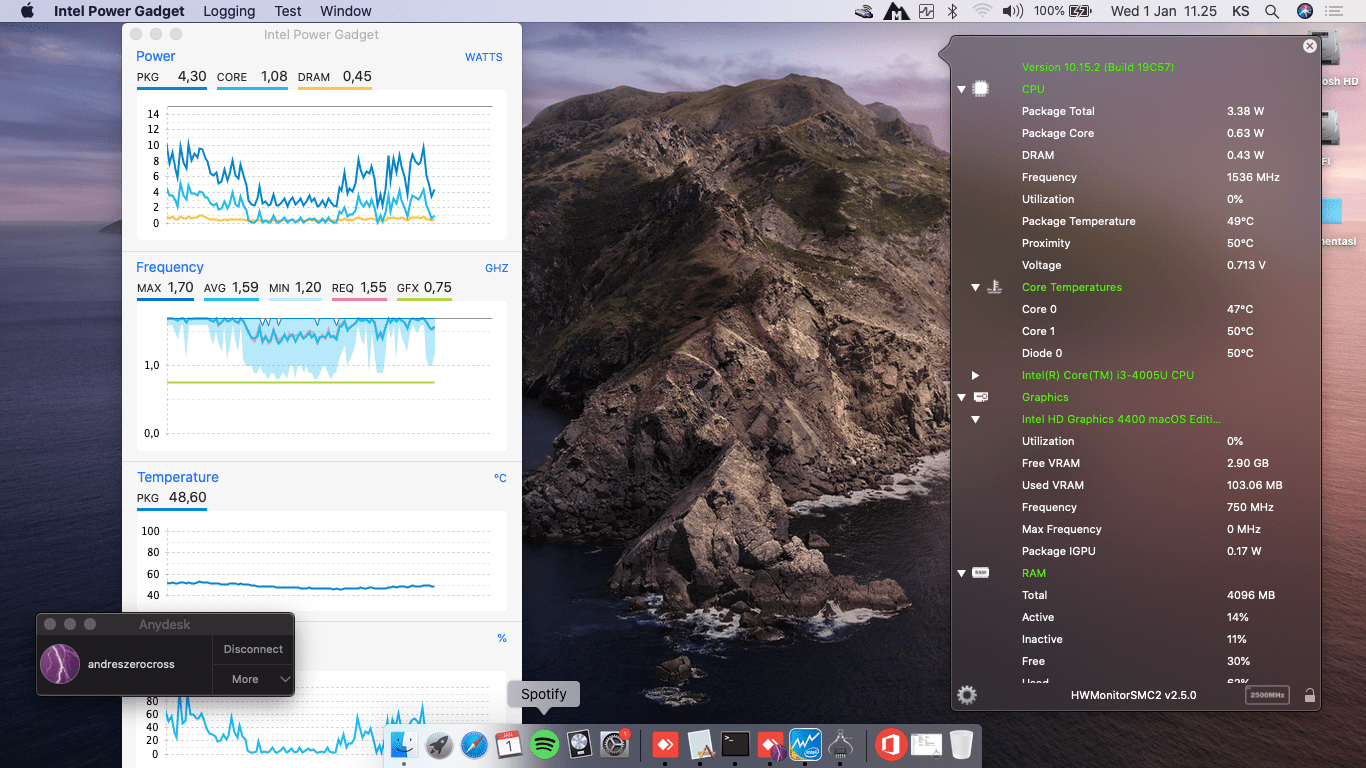Open Notification Center list icon
The height and width of the screenshot is (768, 1366).
click(1334, 11)
